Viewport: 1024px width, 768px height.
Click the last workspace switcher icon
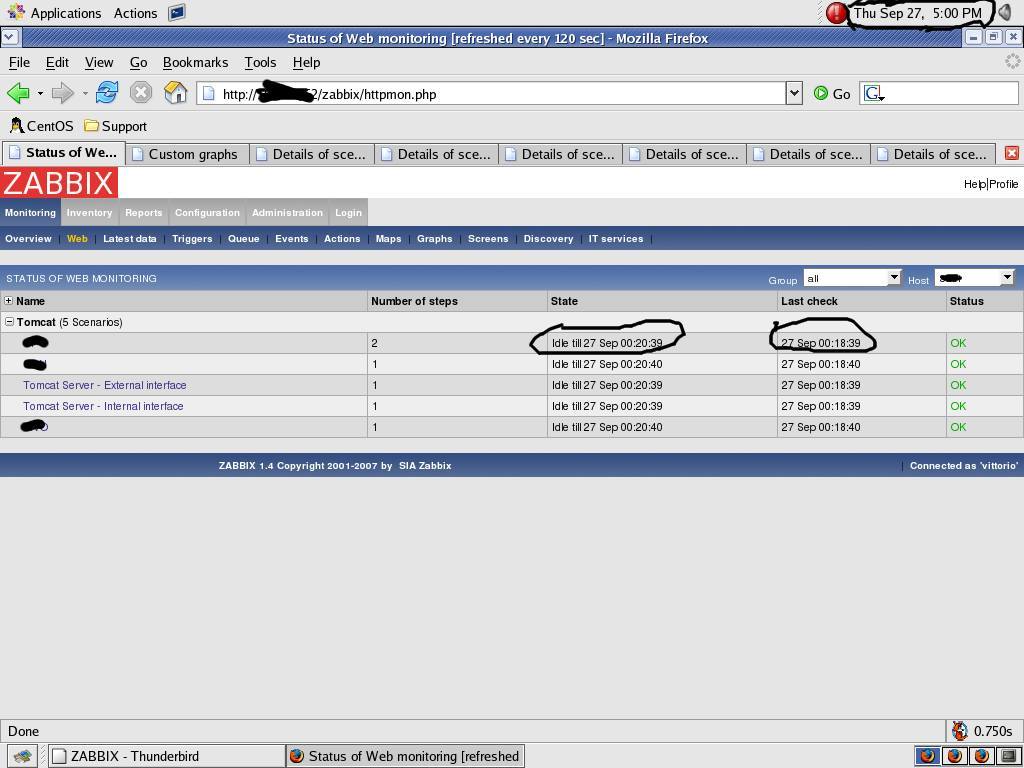[1008, 756]
